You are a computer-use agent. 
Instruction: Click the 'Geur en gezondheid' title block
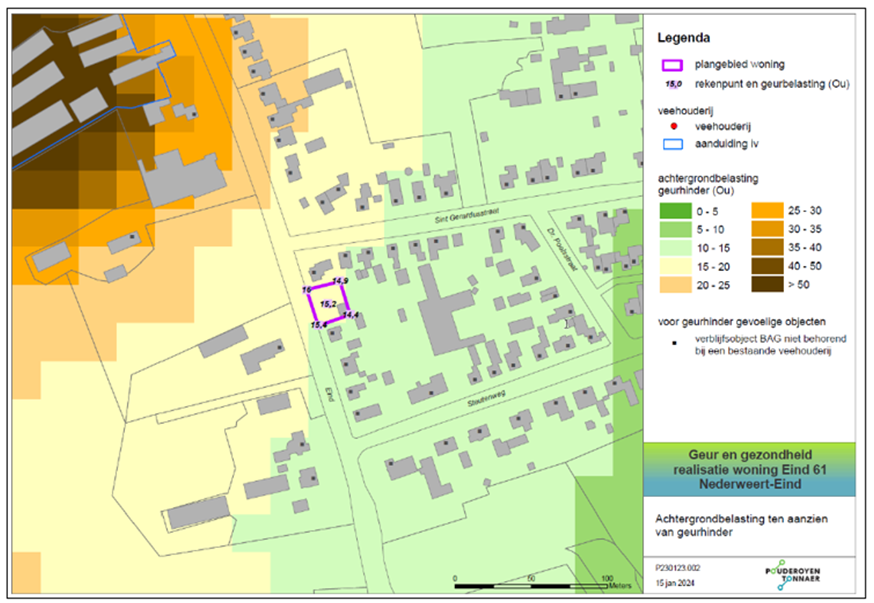750,469
